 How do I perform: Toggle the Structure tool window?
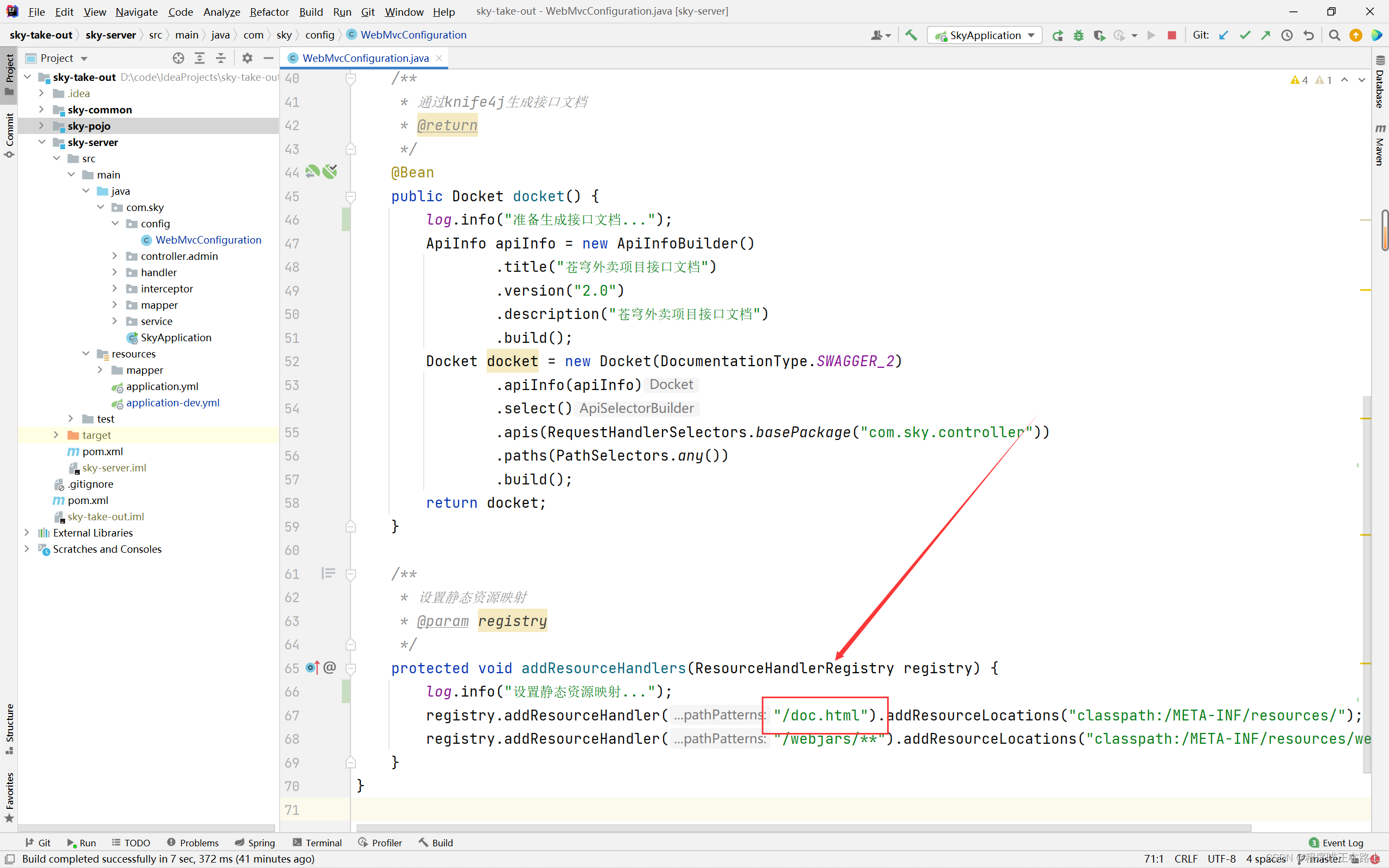pyautogui.click(x=9, y=729)
